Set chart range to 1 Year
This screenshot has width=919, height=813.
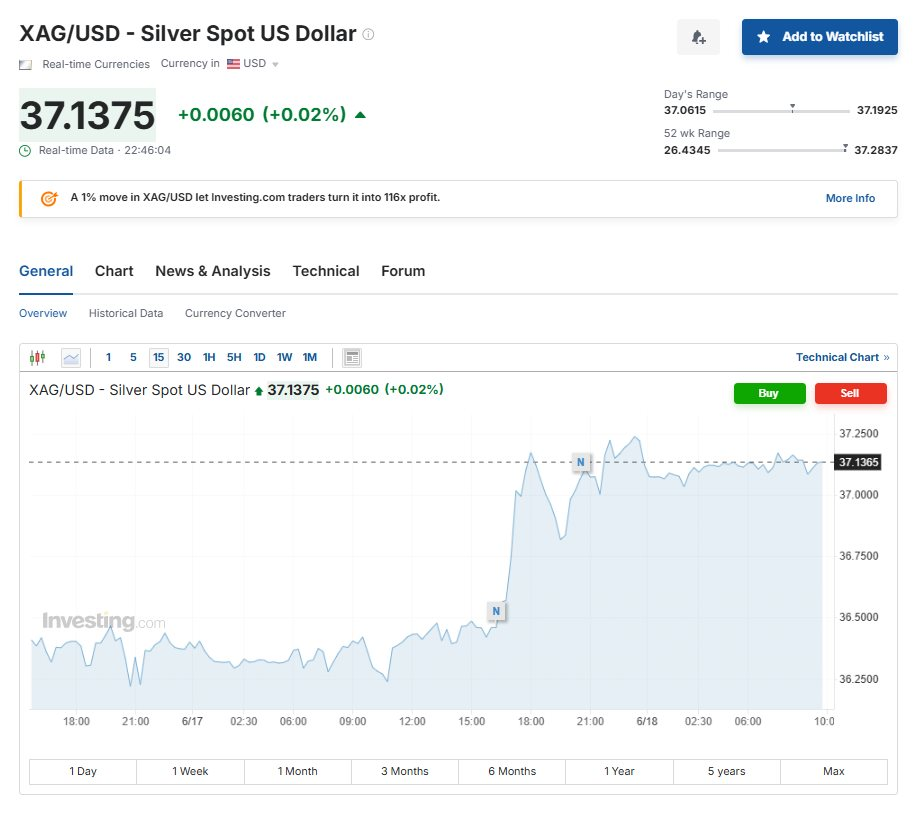pyautogui.click(x=620, y=771)
